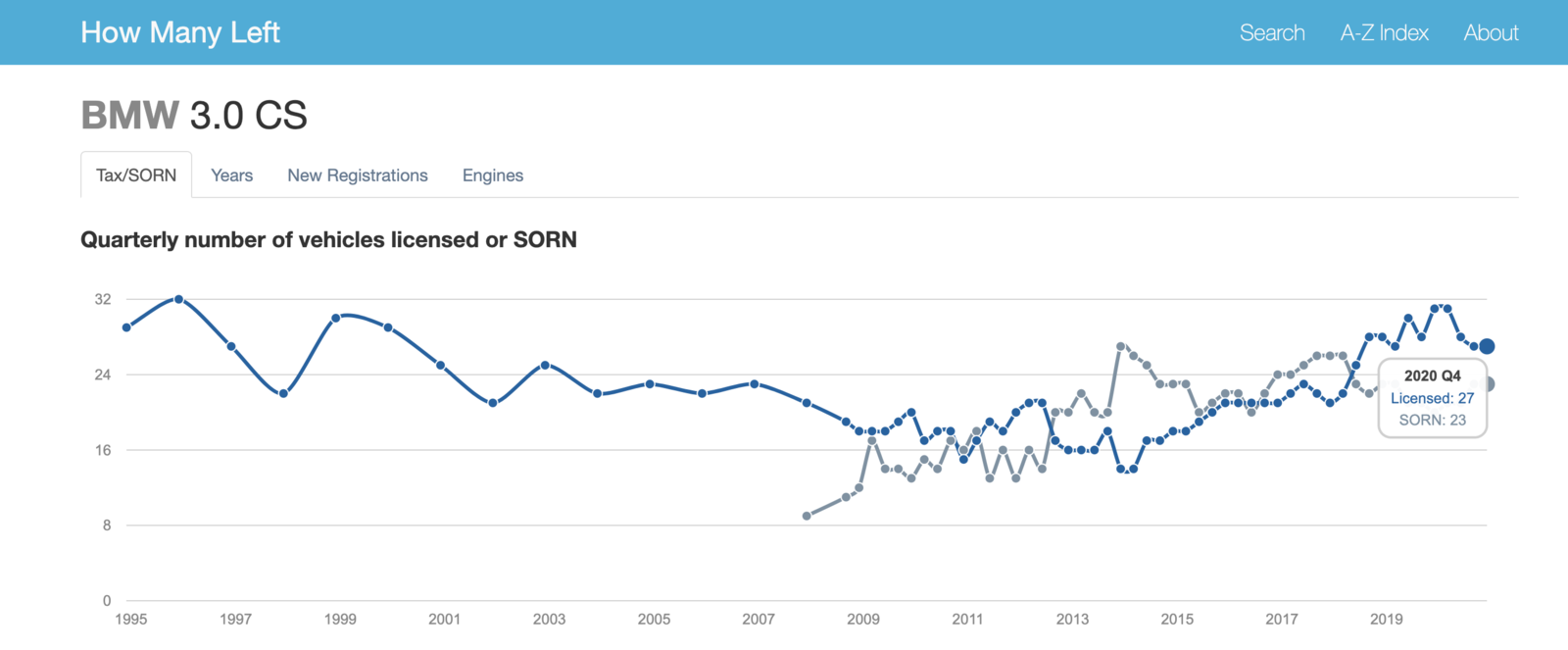1568x650 pixels.
Task: Click the first grey SORN point near 2008
Action: pyautogui.click(x=807, y=516)
